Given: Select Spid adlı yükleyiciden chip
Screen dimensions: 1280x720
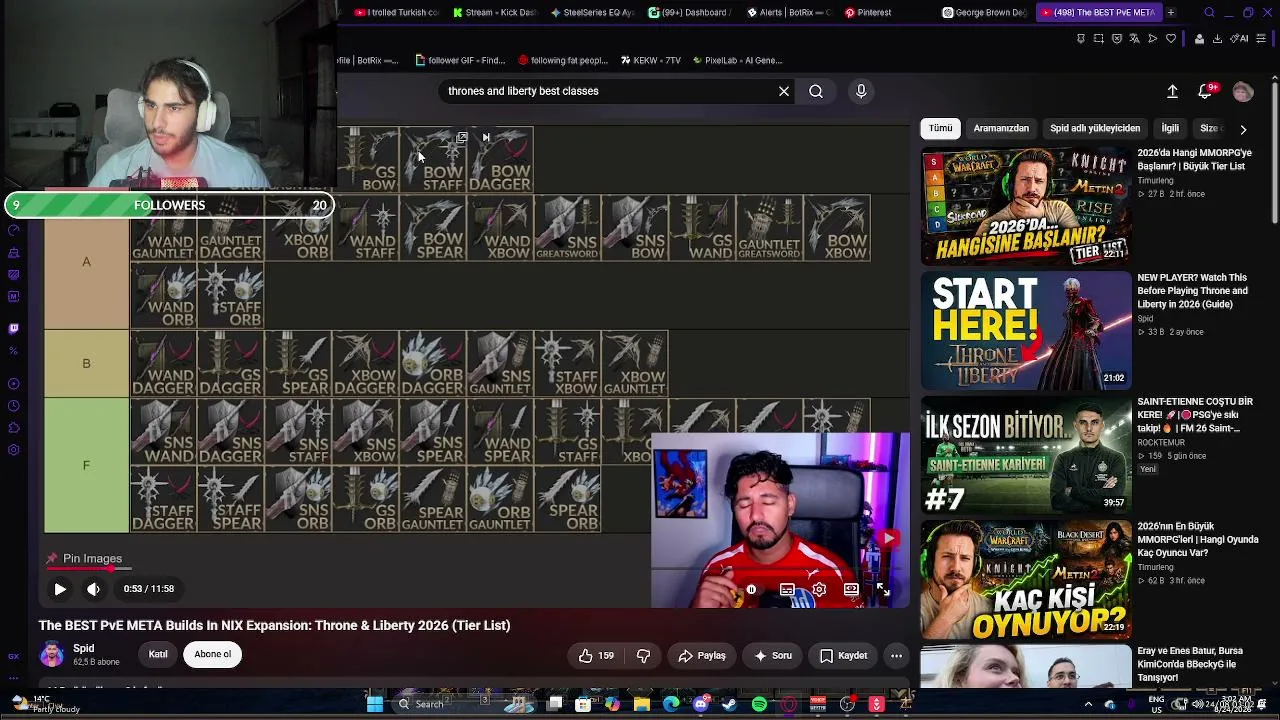Looking at the screenshot, I should click(x=1095, y=128).
